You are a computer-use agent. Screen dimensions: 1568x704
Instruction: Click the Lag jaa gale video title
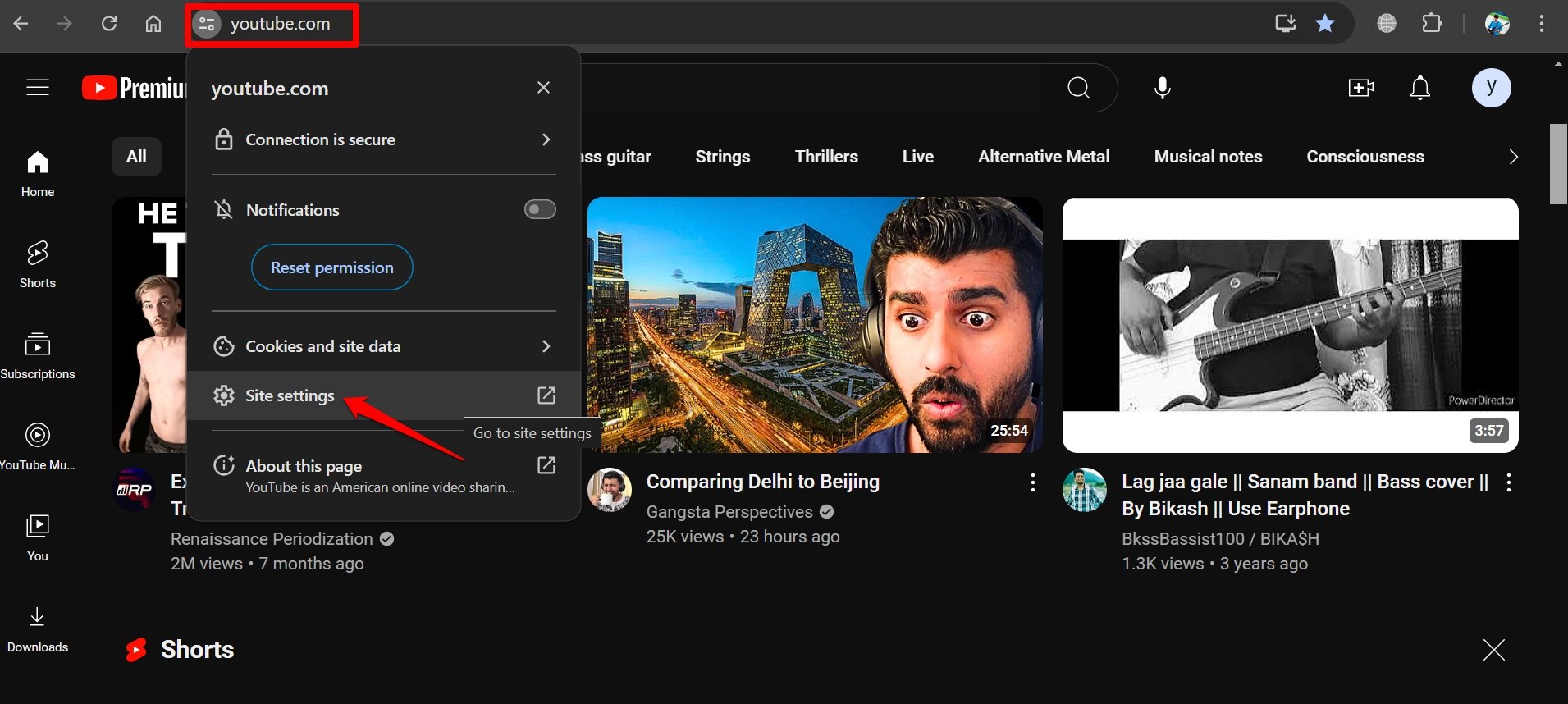1305,495
